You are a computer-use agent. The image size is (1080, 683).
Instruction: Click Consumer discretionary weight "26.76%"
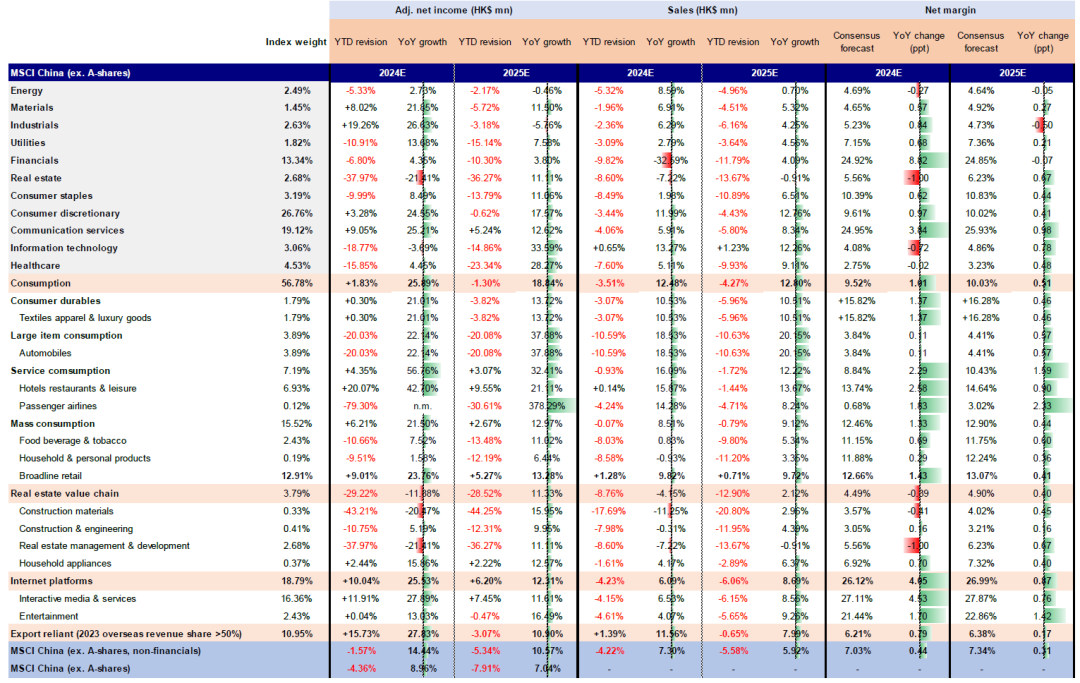tap(298, 213)
